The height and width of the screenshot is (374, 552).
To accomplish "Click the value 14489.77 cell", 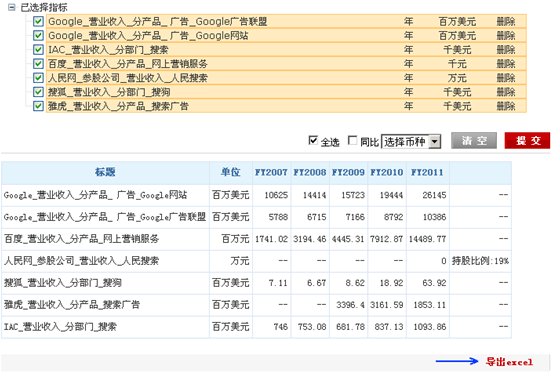I will click(428, 239).
